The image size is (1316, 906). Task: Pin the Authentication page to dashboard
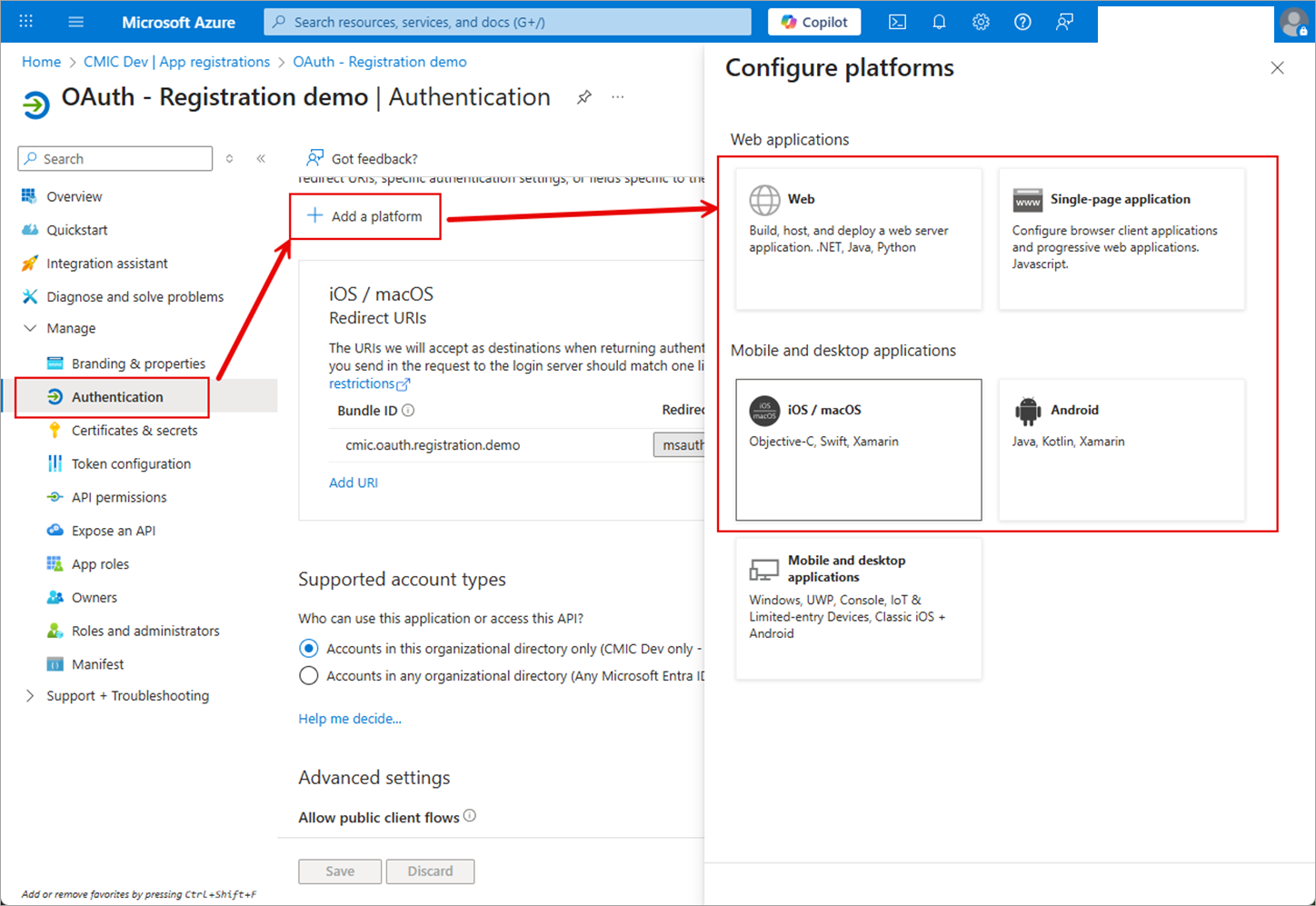pos(584,97)
